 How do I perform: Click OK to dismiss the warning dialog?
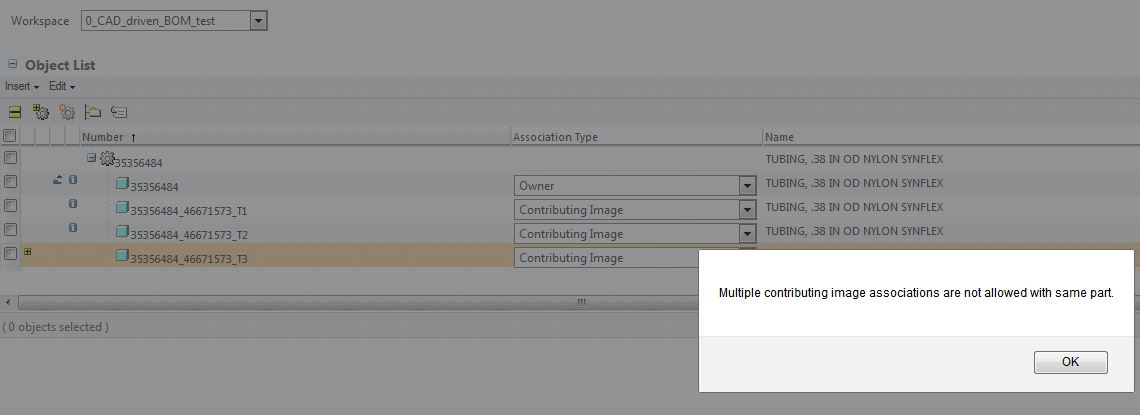coord(1070,362)
